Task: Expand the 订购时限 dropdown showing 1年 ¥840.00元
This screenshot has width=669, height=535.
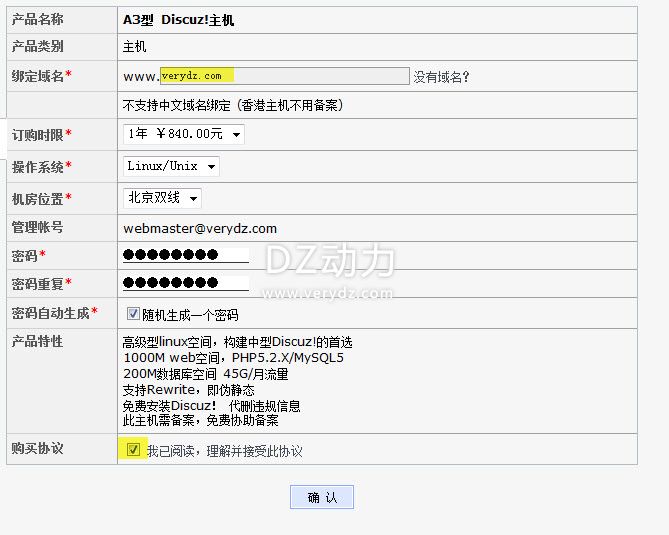Action: click(x=184, y=134)
